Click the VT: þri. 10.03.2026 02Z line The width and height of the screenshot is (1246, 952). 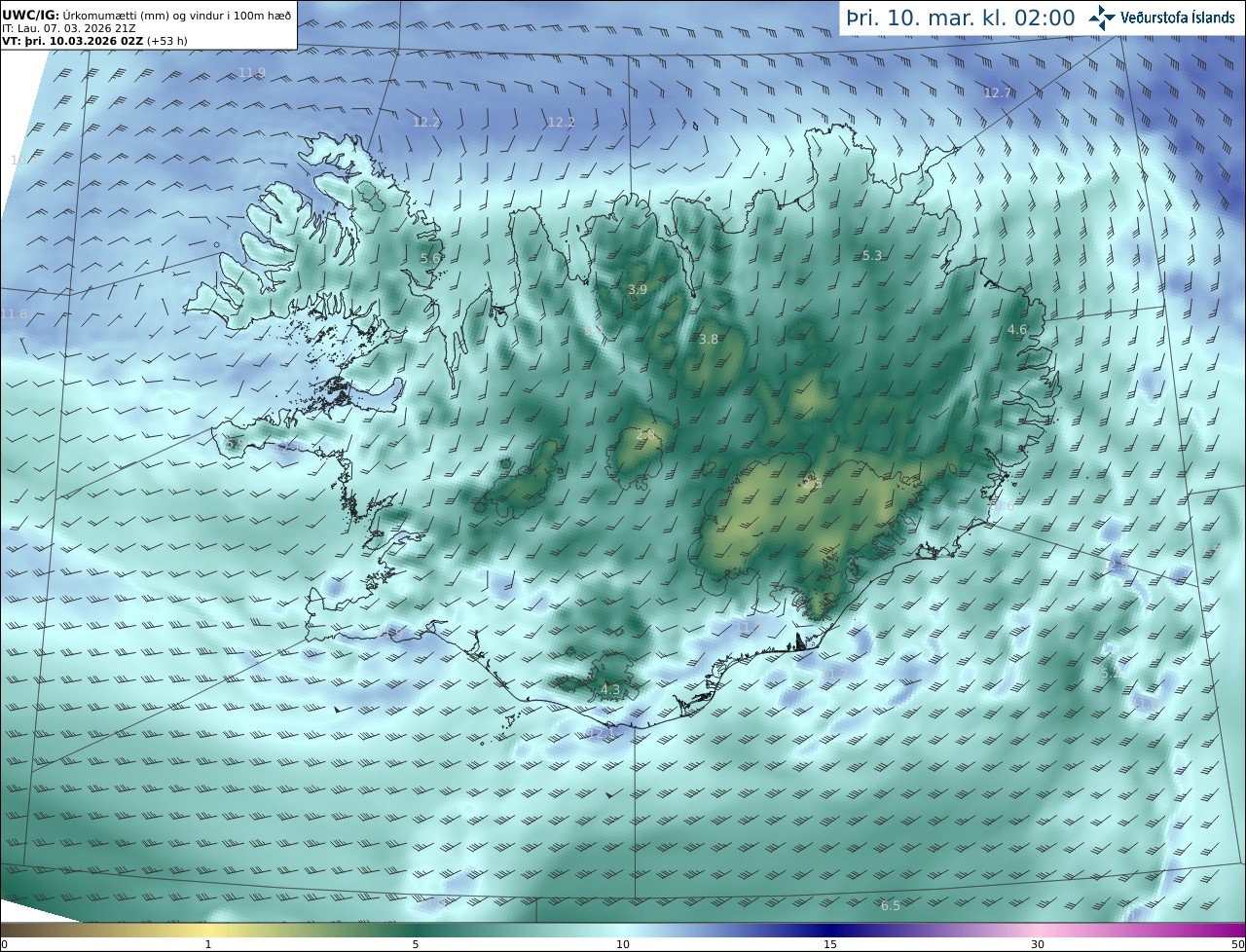point(94,42)
